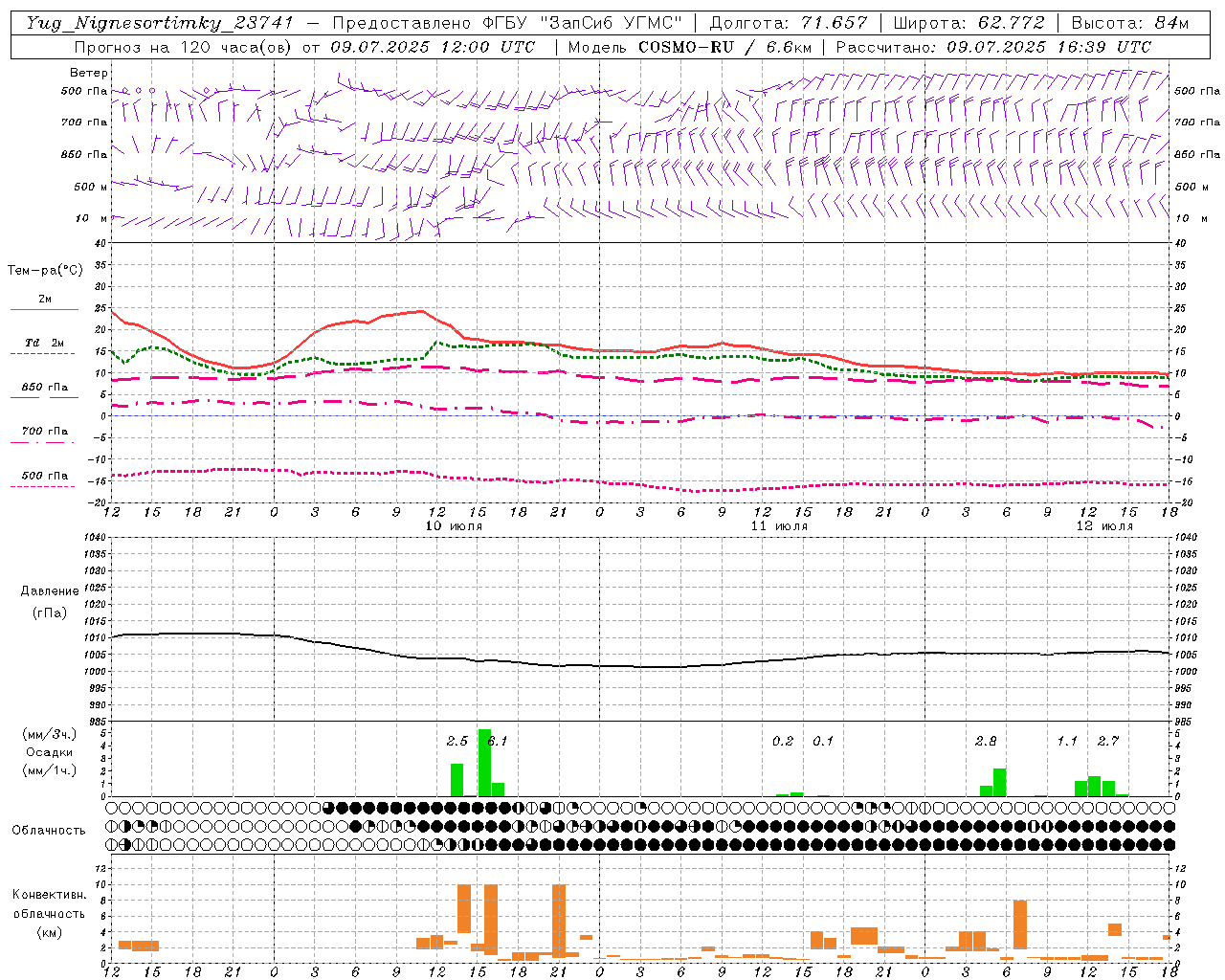Click the 11 июля date label

[x=779, y=526]
